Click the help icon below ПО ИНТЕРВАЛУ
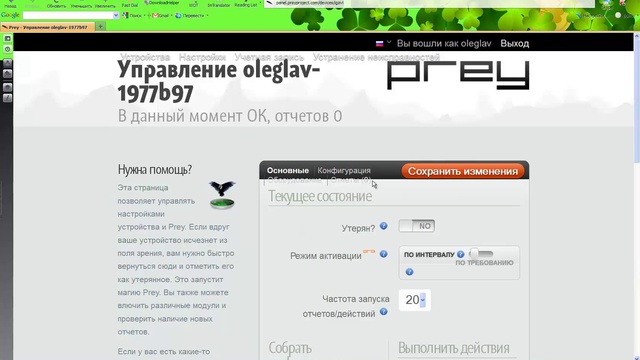The image size is (640, 360). (409, 272)
